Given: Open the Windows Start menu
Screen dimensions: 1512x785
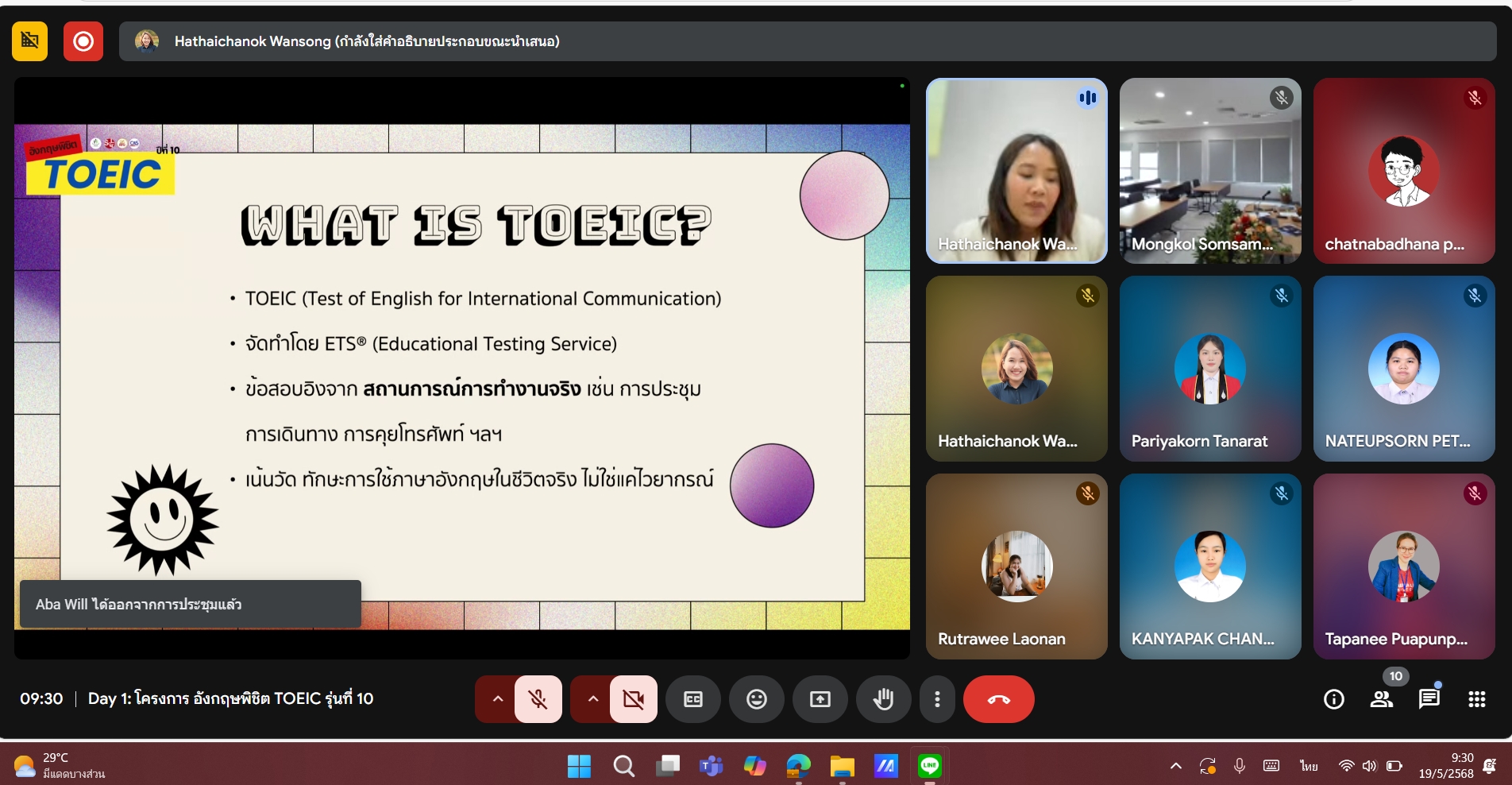Looking at the screenshot, I should coord(579,766).
